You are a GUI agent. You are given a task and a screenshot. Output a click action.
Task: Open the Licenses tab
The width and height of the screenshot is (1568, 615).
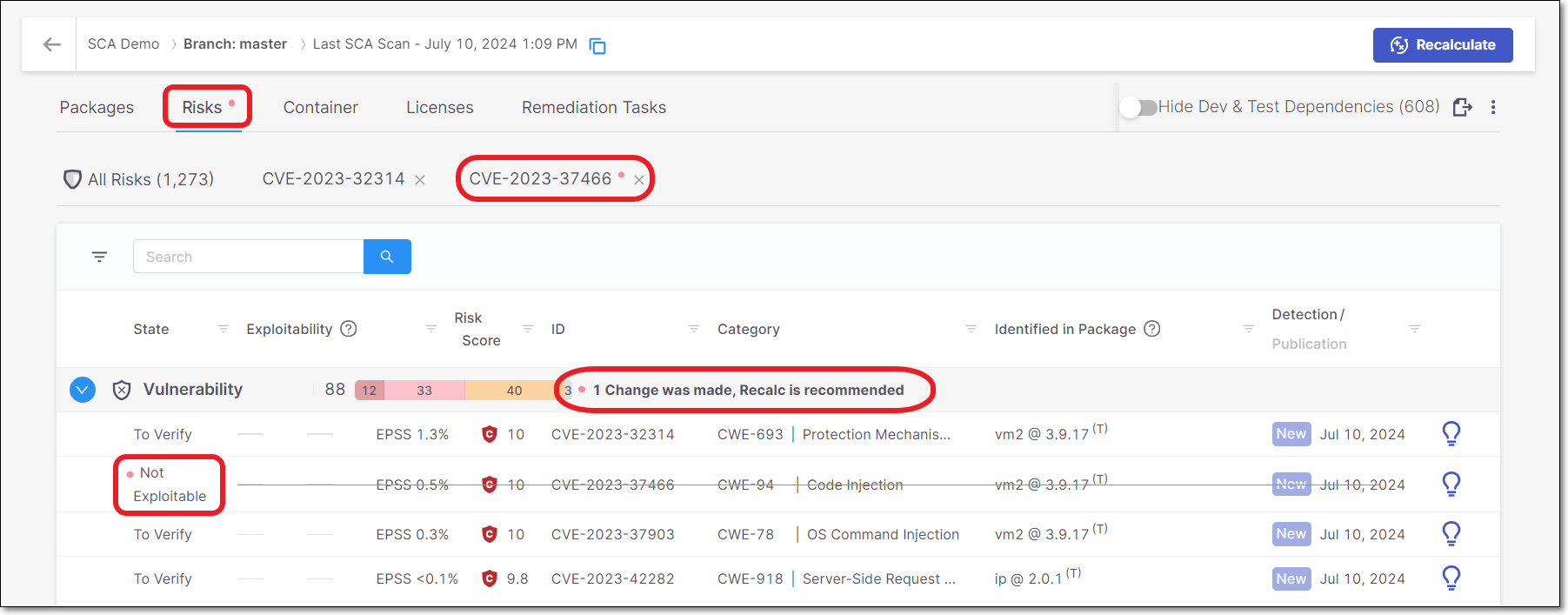(x=440, y=107)
